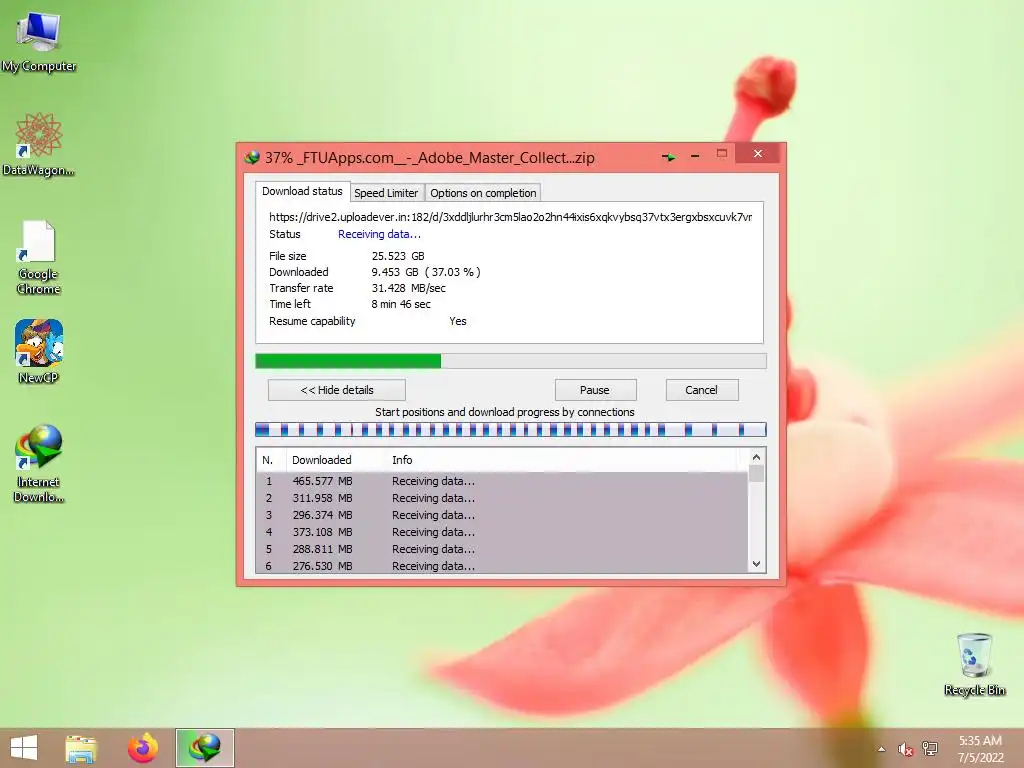Viewport: 1024px width, 768px height.
Task: Click resume capability value Yes
Action: [458, 321]
